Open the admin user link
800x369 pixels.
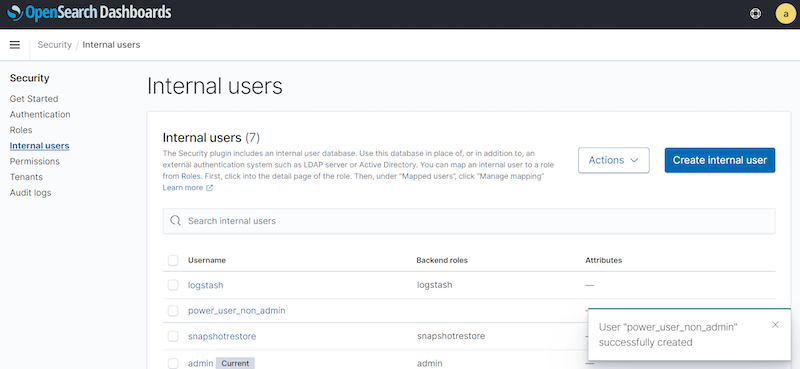201,363
